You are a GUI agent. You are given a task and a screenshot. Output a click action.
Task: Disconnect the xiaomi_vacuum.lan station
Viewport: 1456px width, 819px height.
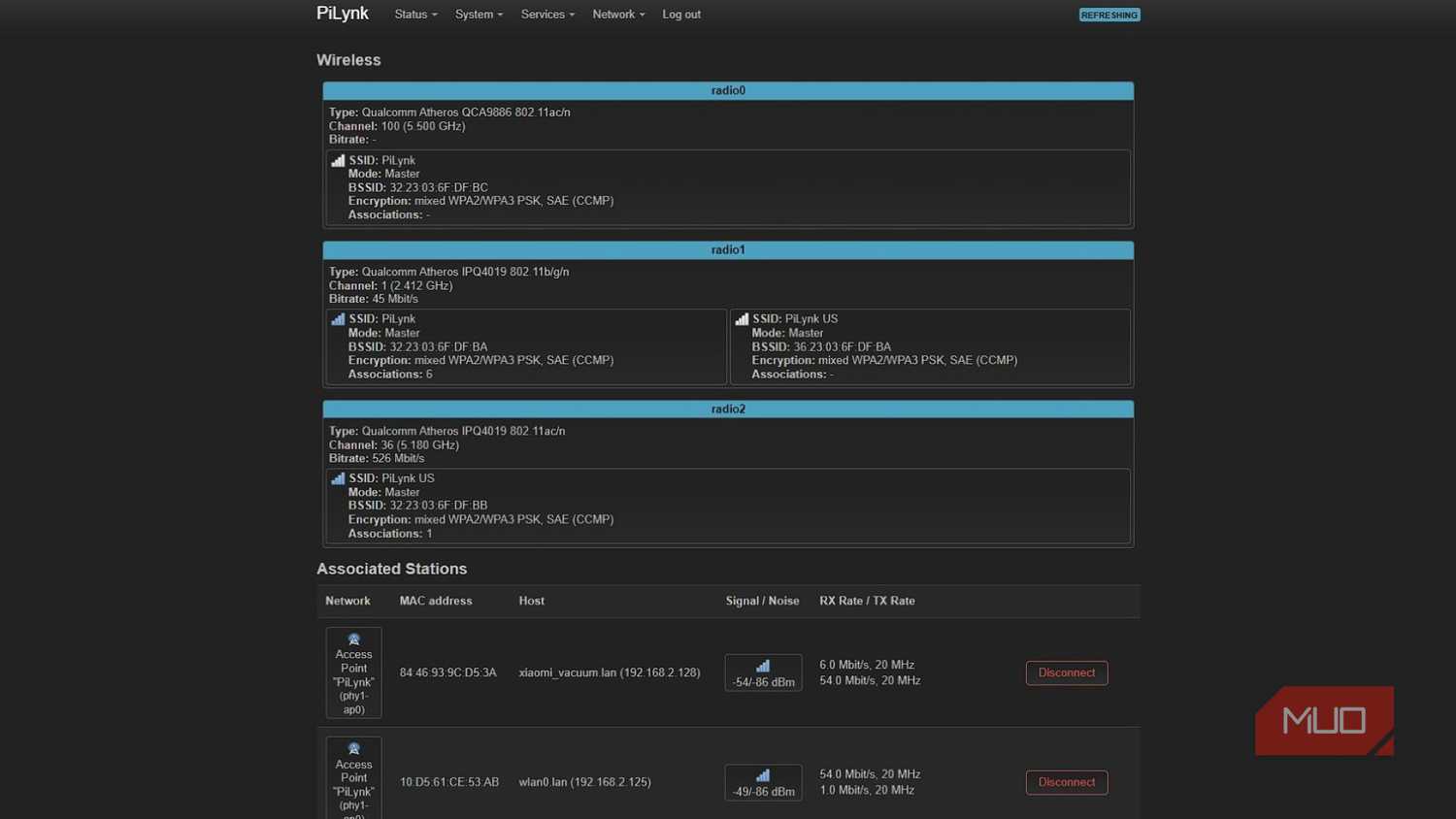pyautogui.click(x=1067, y=672)
